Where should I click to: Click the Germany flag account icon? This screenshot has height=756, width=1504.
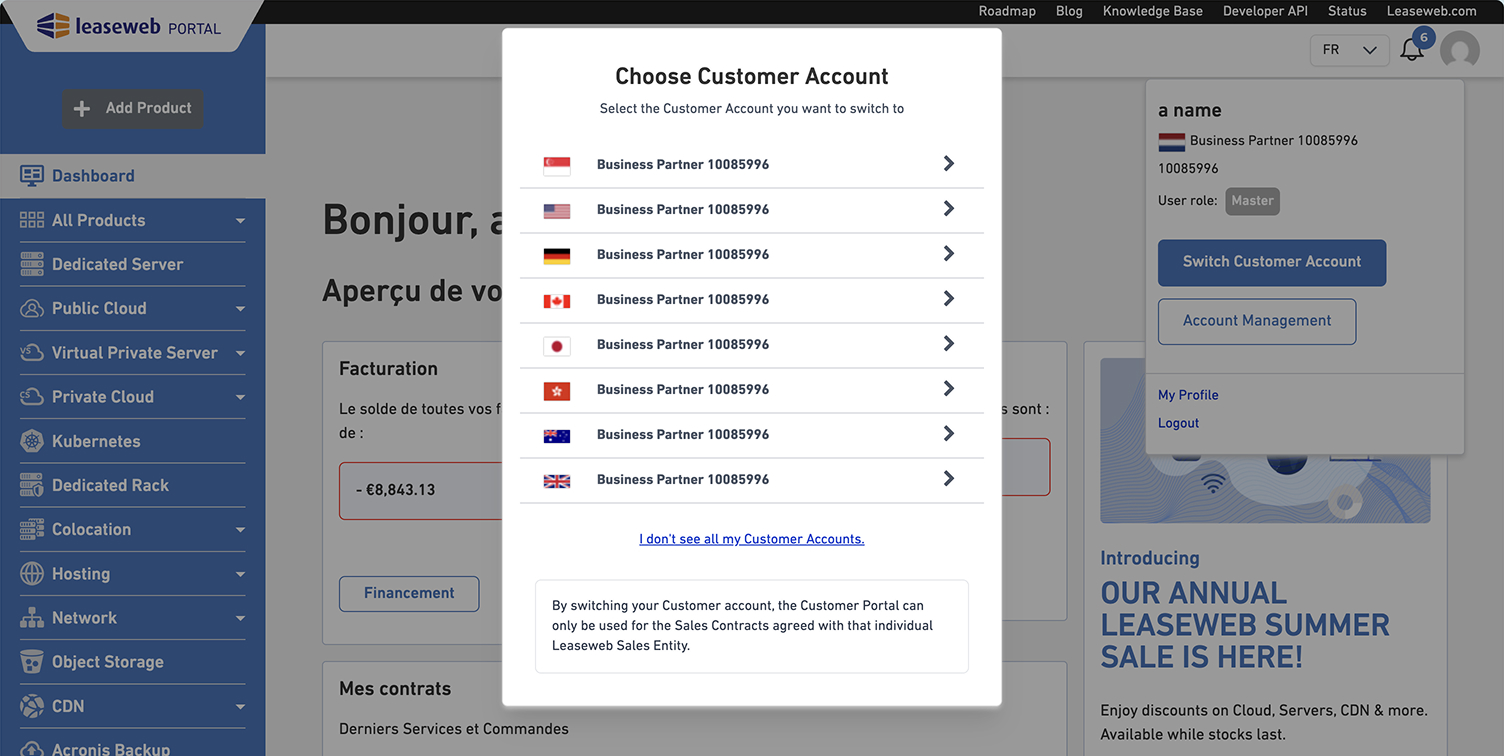[x=557, y=255]
